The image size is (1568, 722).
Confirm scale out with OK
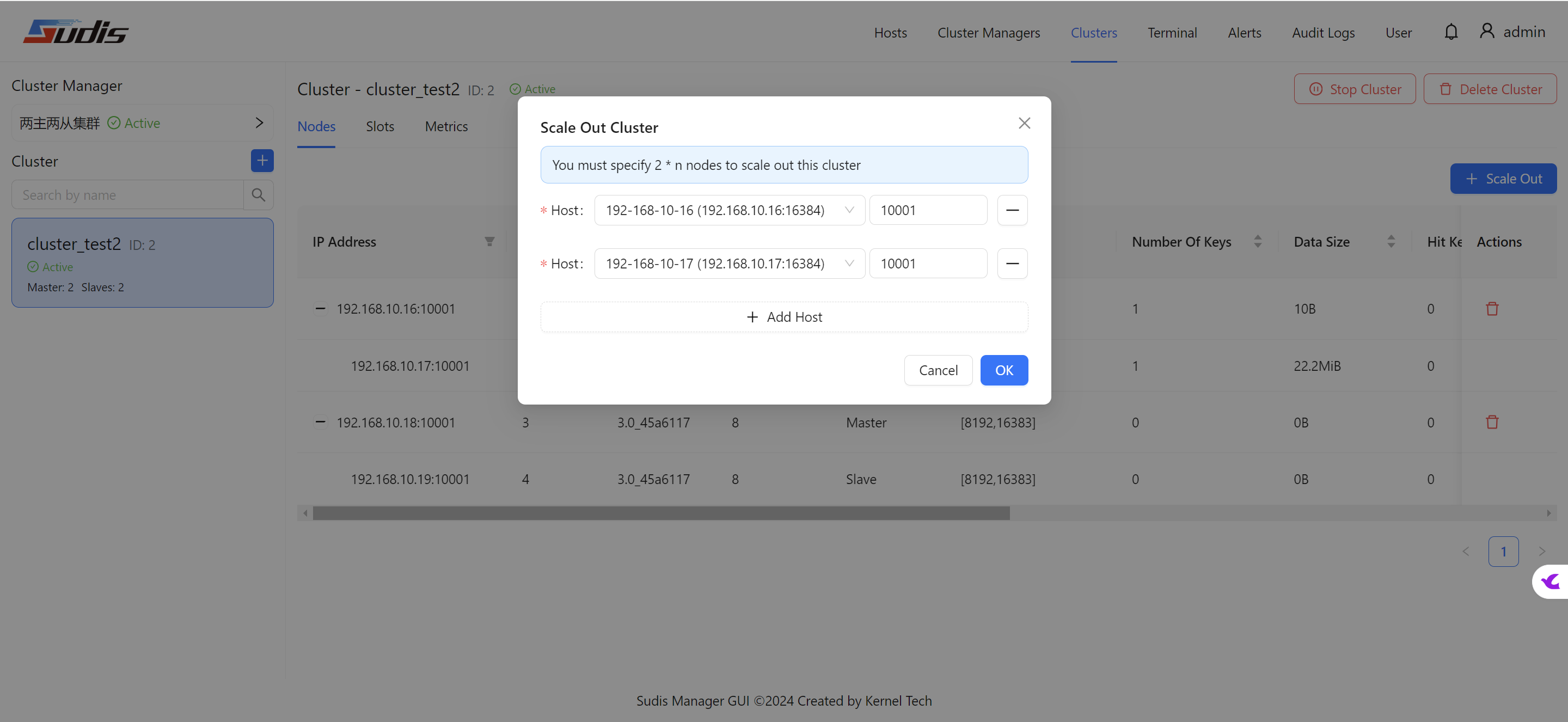1004,370
